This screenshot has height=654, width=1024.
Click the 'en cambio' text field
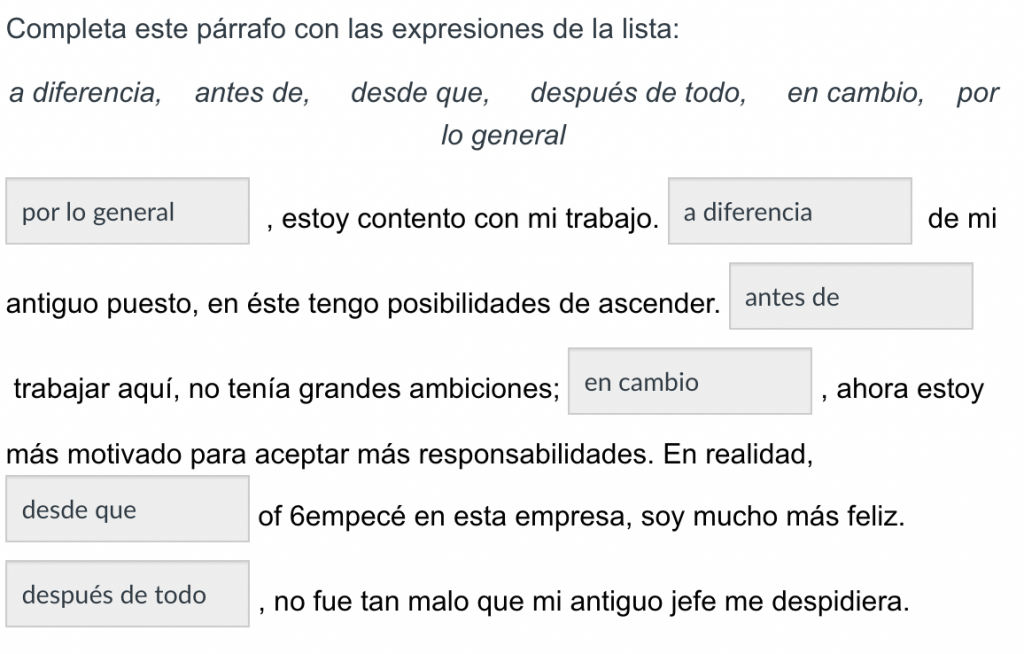click(x=690, y=381)
